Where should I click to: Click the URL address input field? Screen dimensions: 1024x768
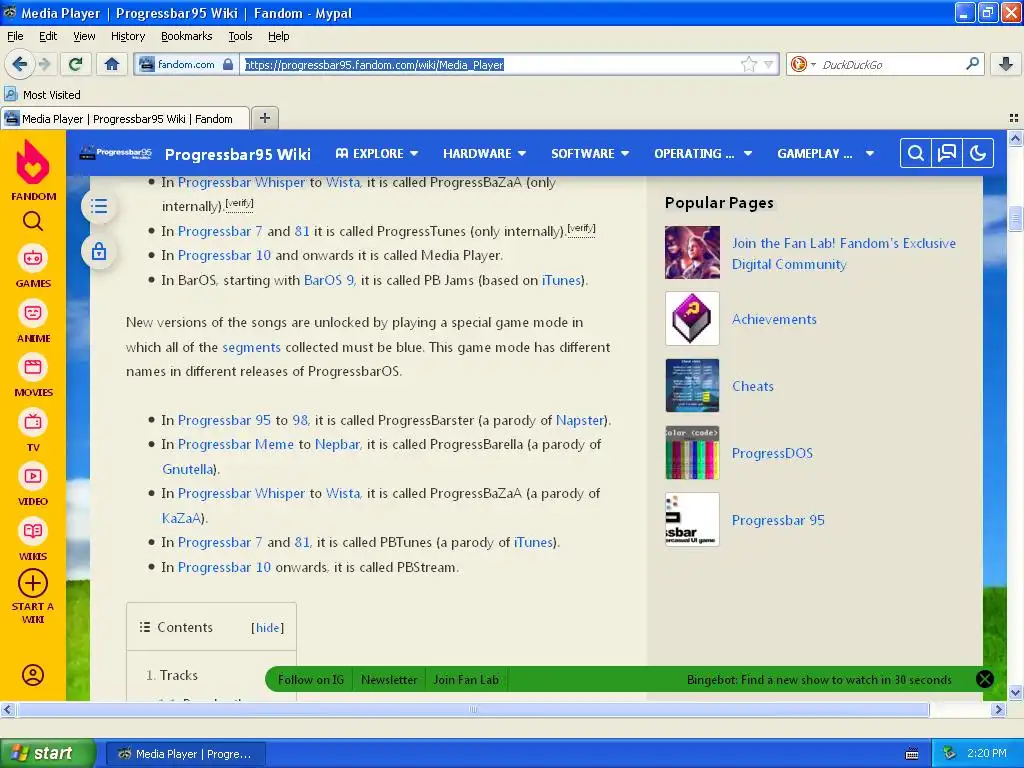pos(490,64)
